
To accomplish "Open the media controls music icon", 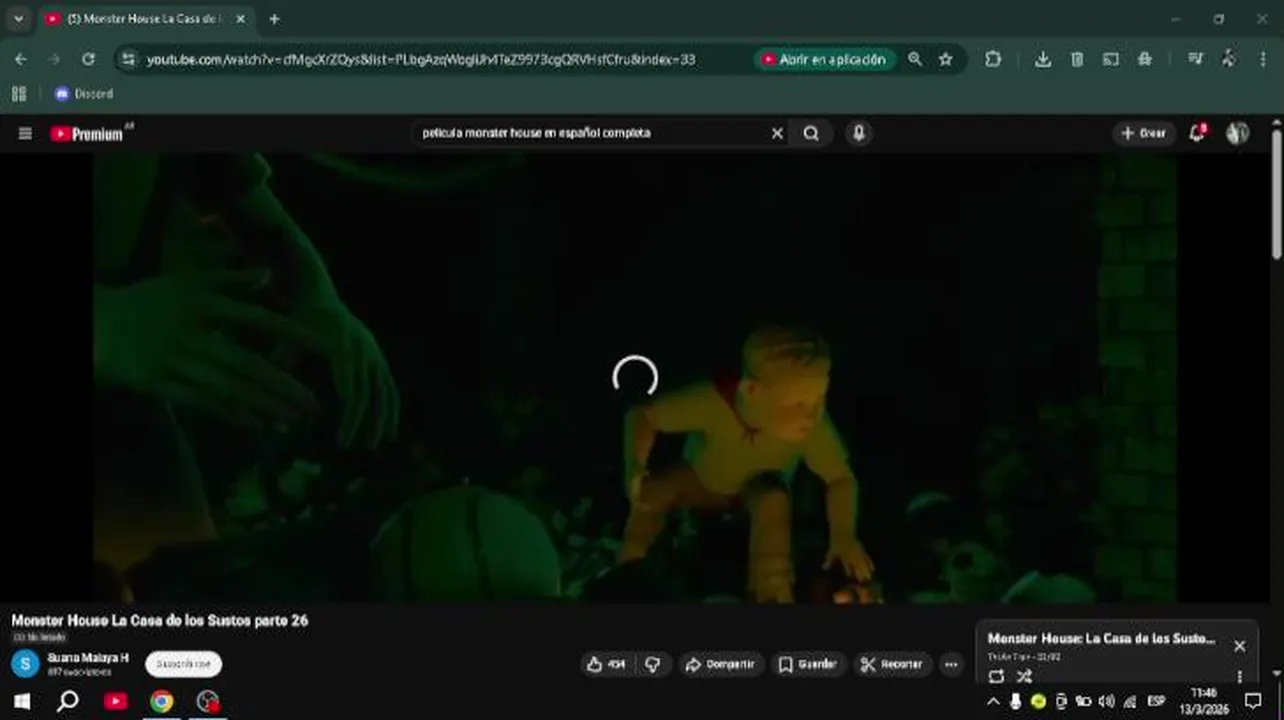I will pyautogui.click(x=1195, y=59).
